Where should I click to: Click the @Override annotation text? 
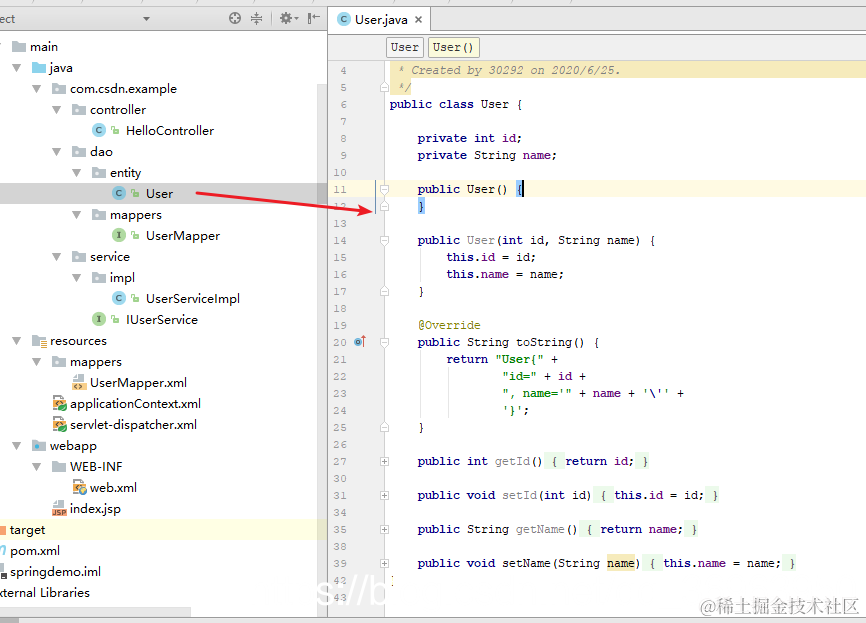point(449,325)
